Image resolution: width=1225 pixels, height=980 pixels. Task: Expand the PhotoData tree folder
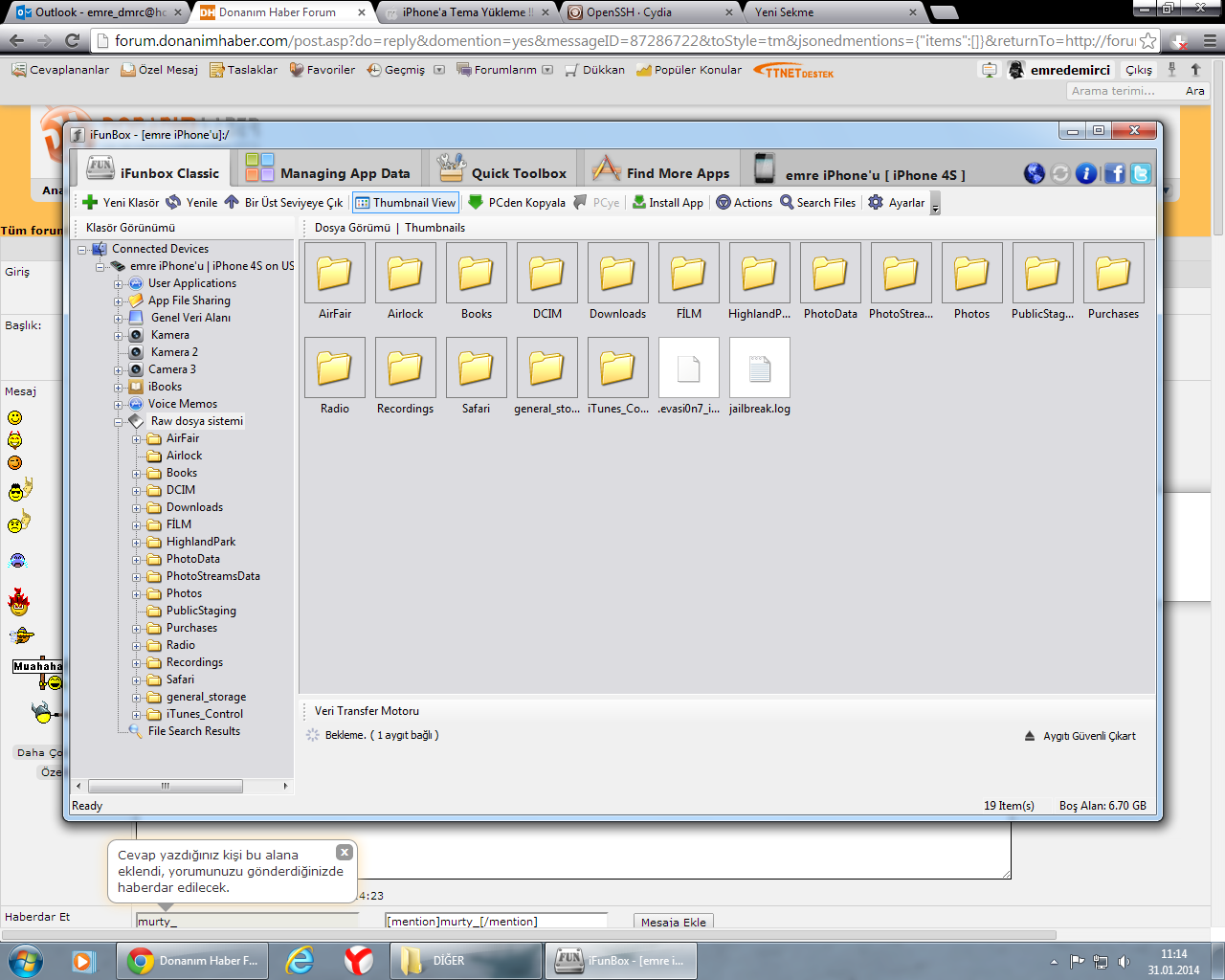(137, 560)
